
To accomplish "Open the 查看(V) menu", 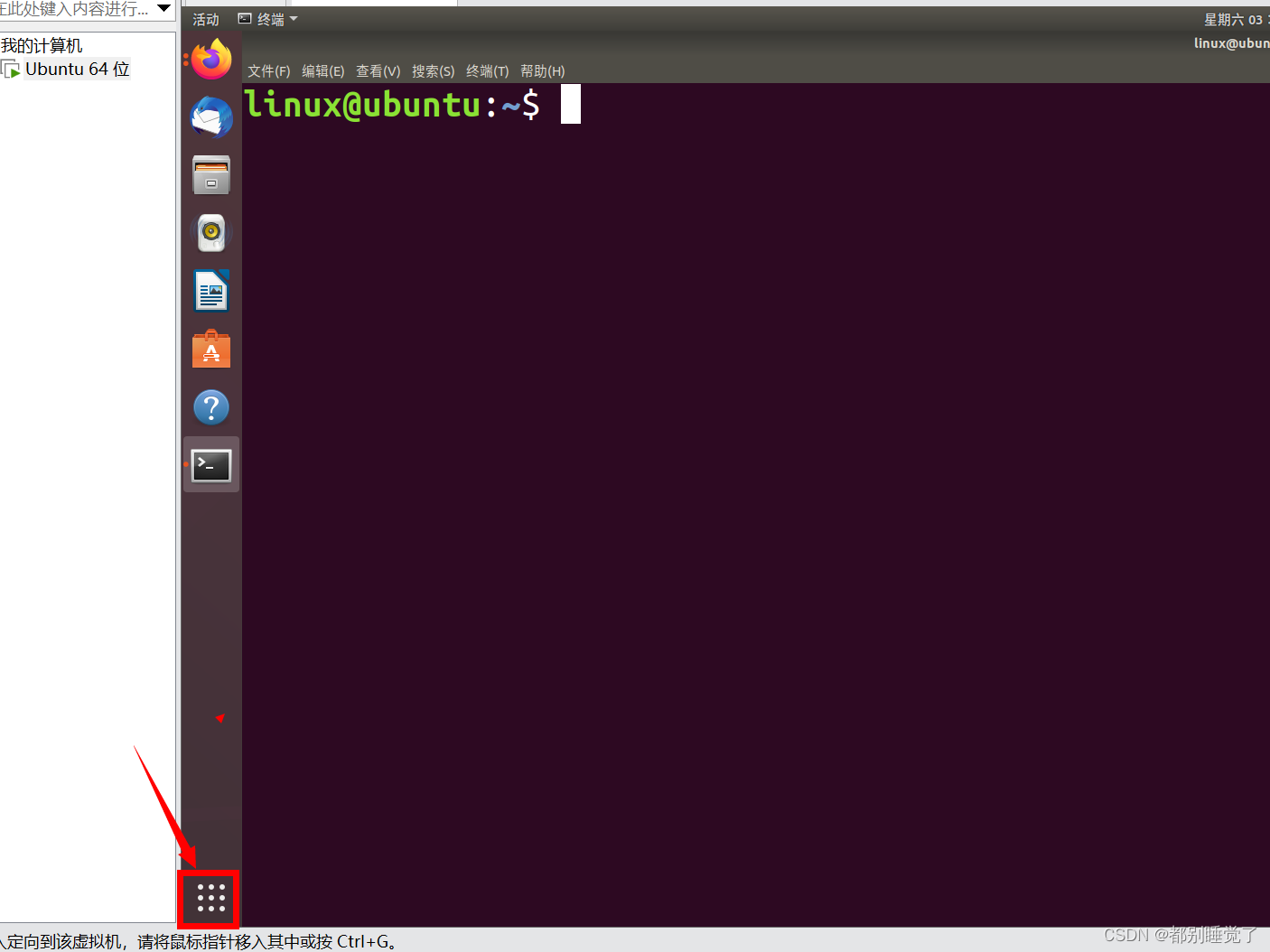I will click(x=378, y=71).
